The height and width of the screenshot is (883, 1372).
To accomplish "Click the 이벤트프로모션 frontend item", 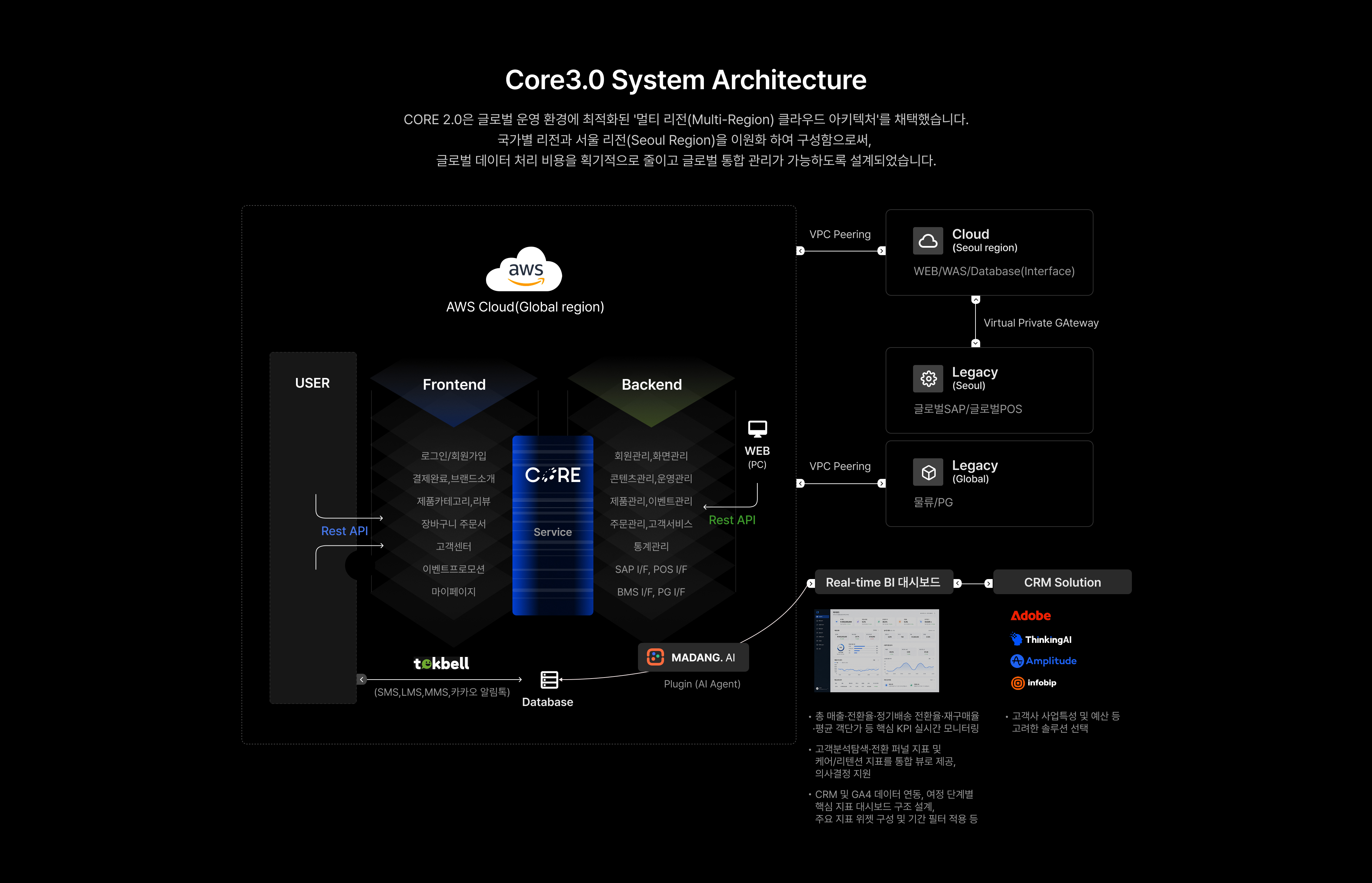I will pyautogui.click(x=453, y=569).
